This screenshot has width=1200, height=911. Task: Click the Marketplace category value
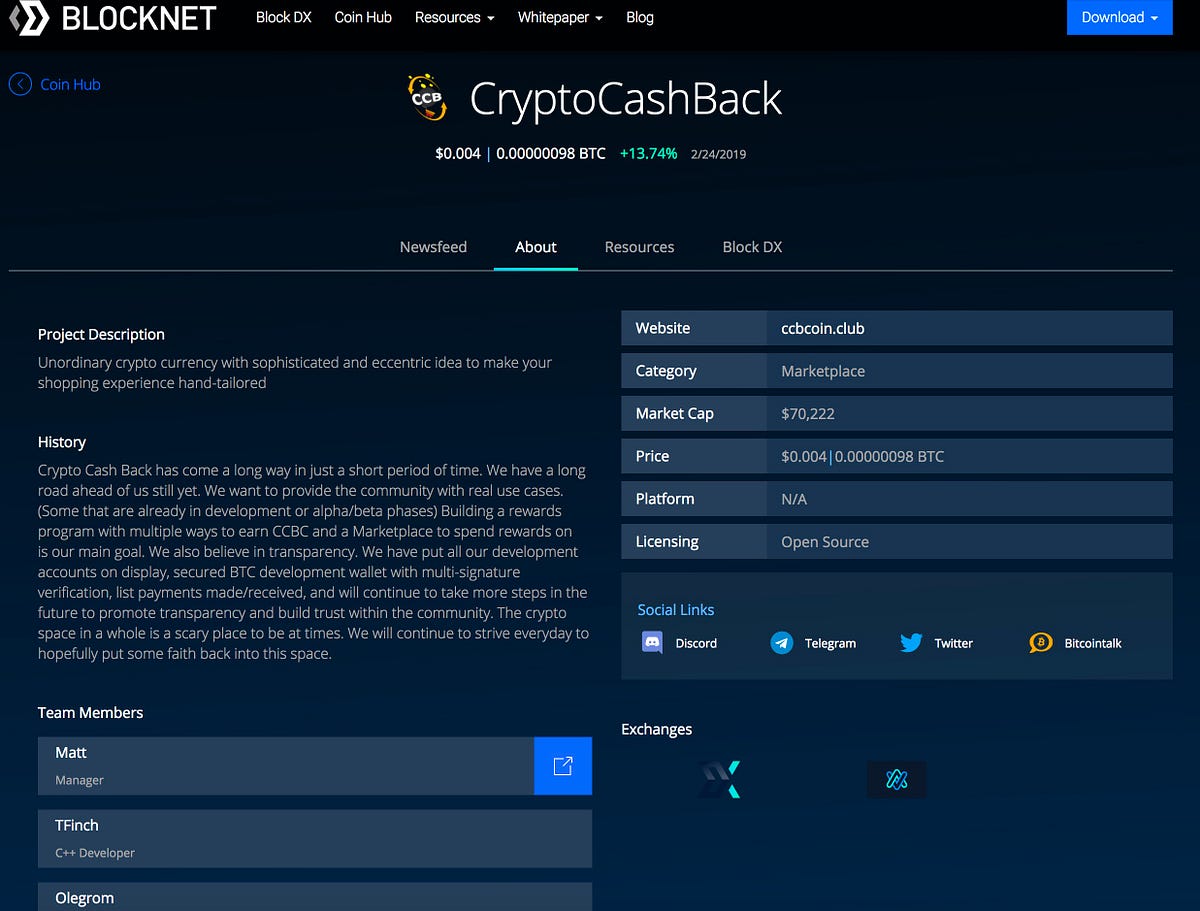823,371
